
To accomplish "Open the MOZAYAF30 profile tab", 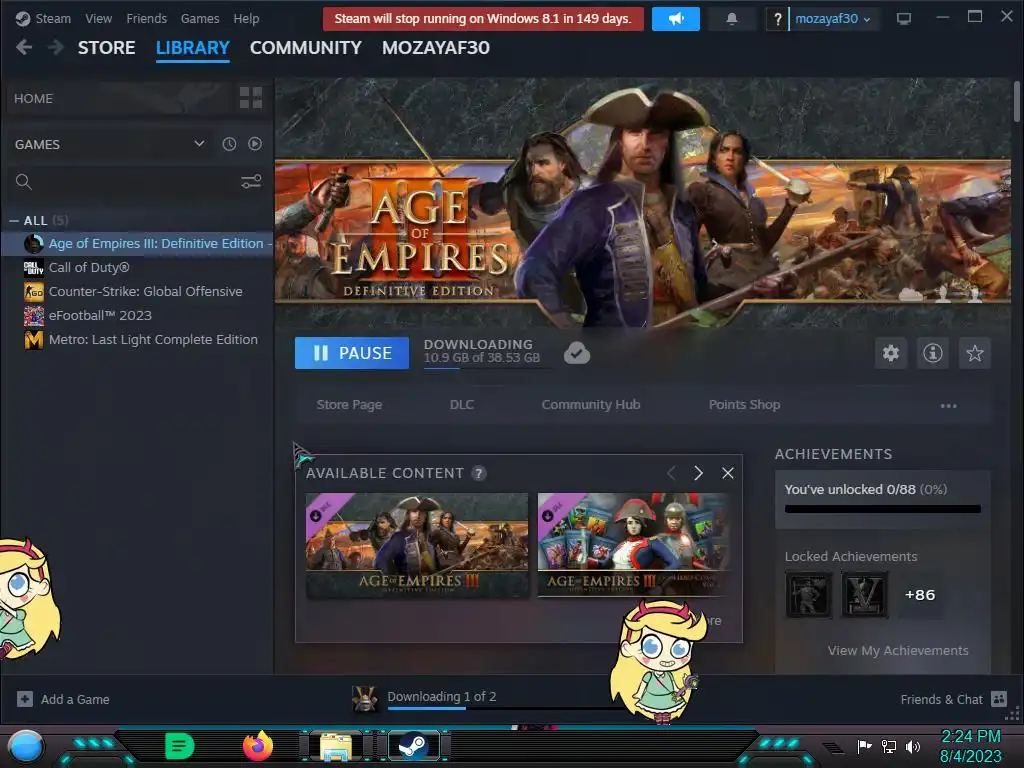I will pyautogui.click(x=436, y=48).
